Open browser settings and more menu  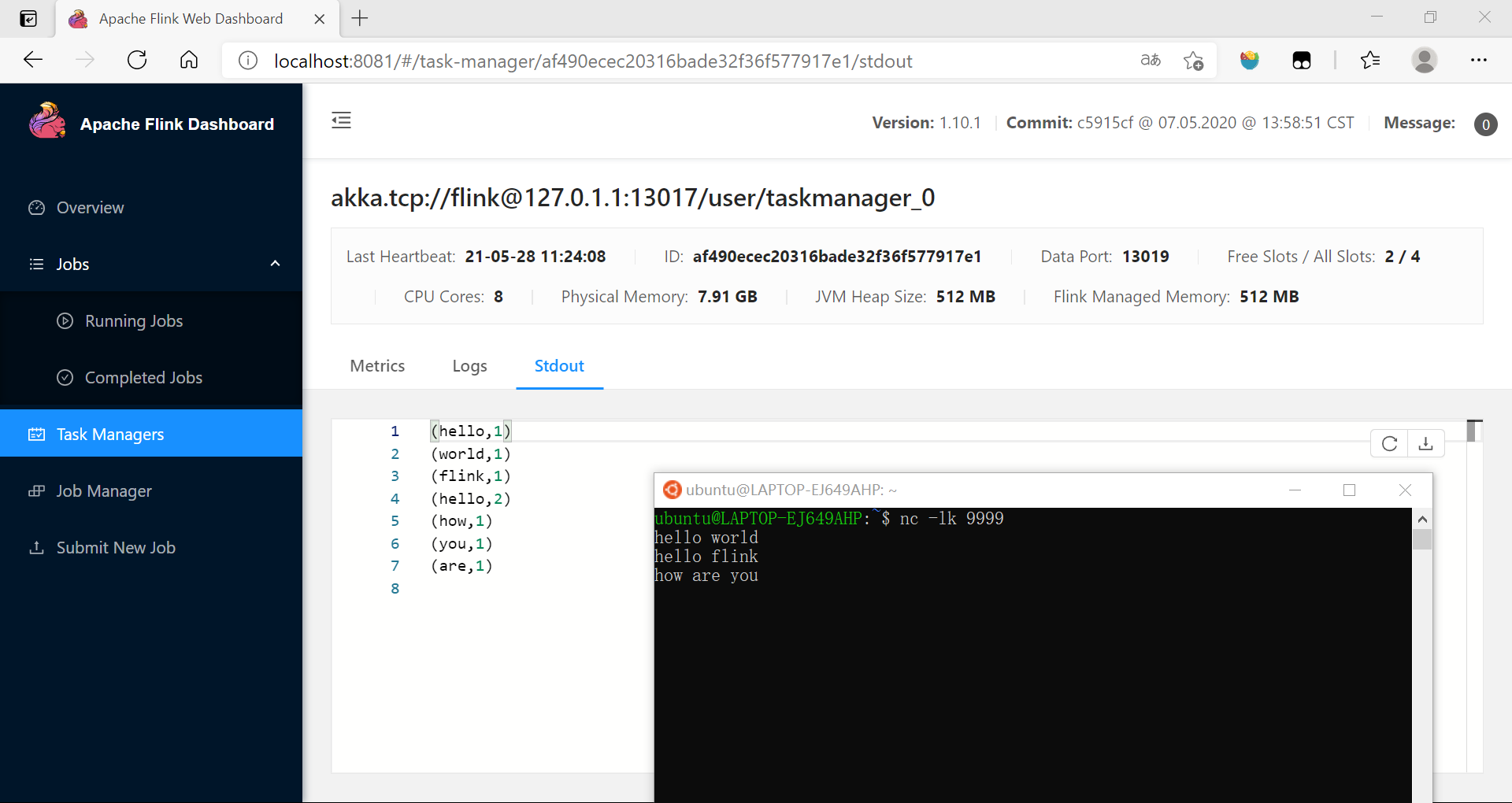point(1479,60)
